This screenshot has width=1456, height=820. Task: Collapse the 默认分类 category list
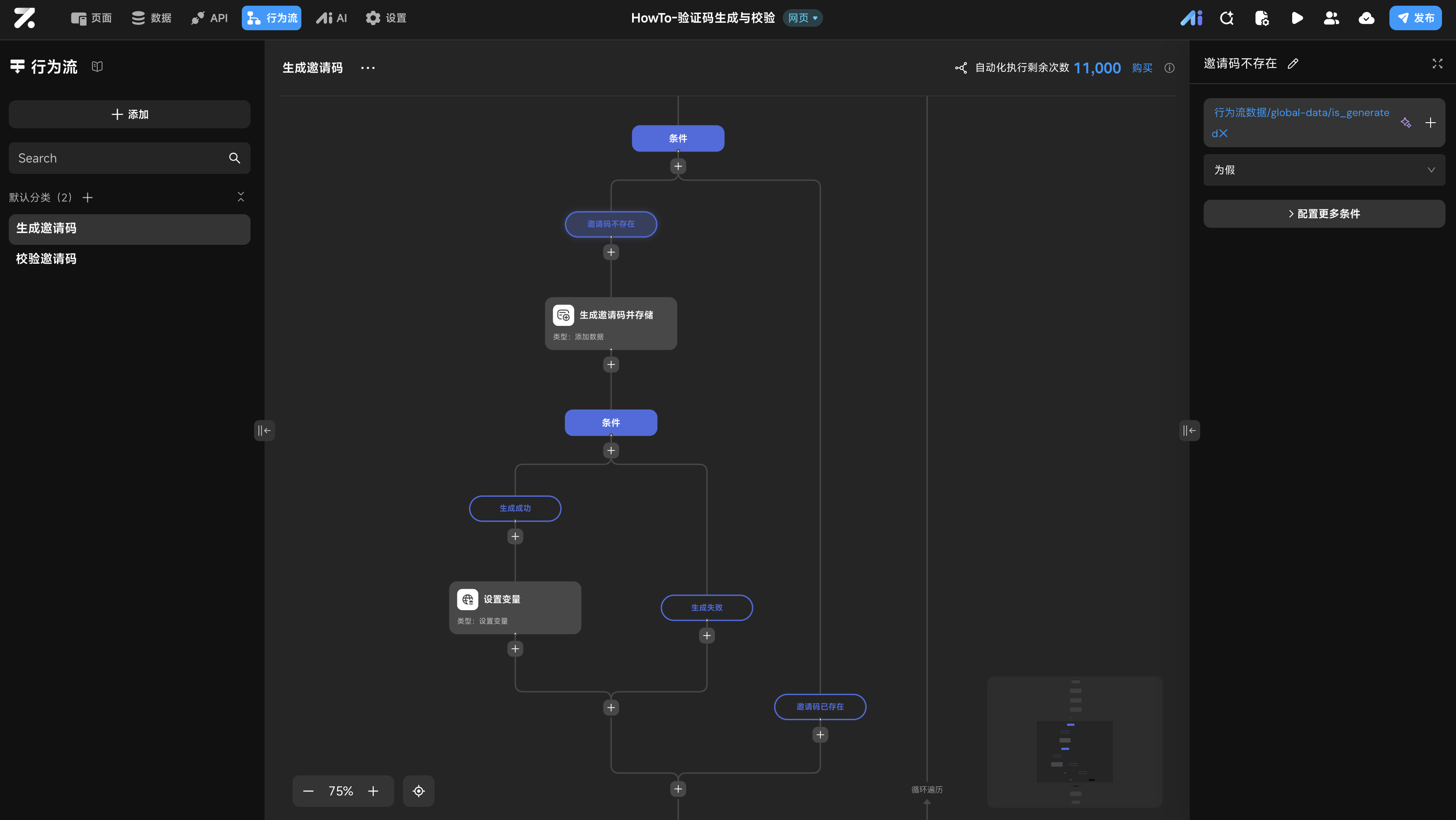(x=241, y=197)
